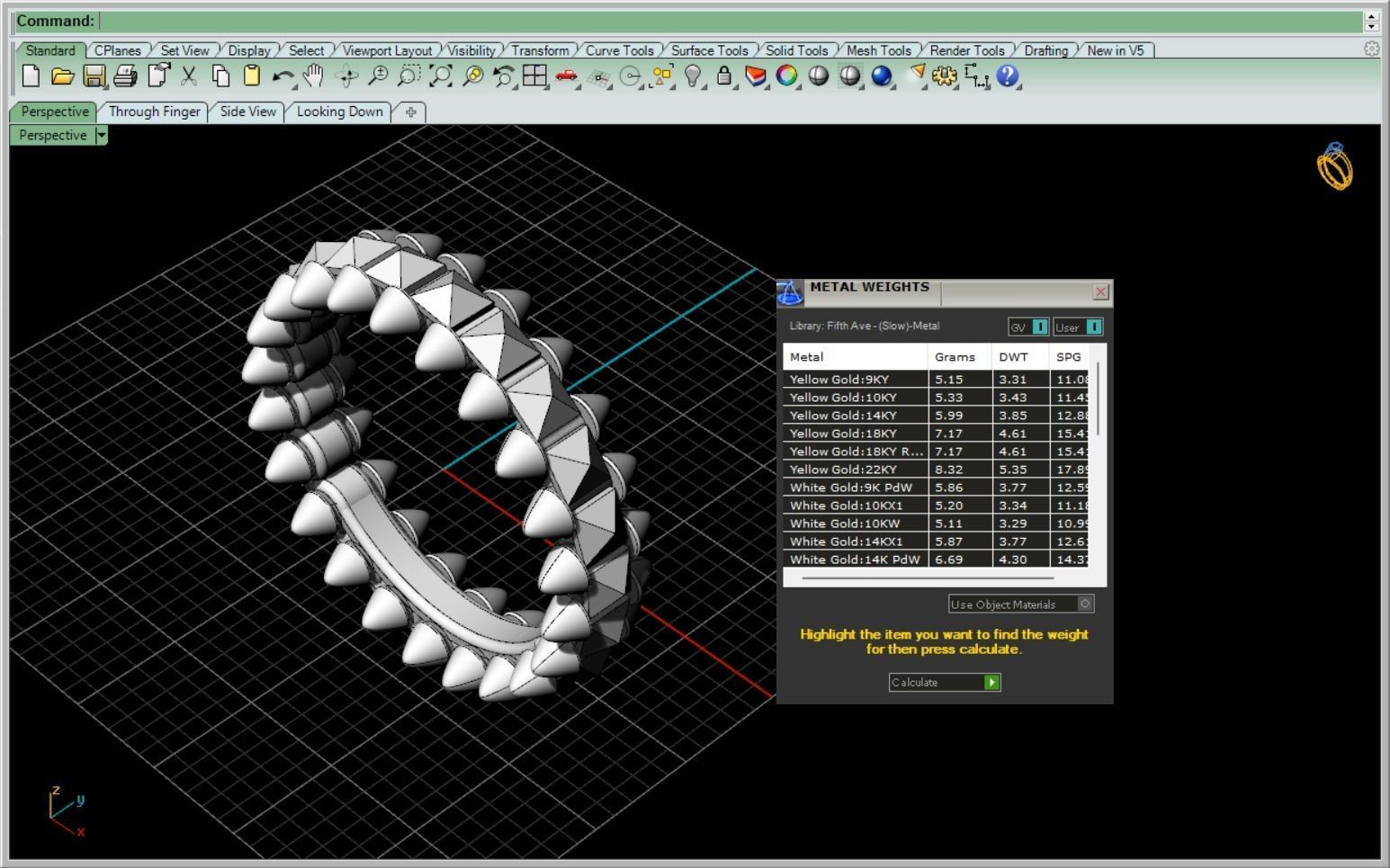The height and width of the screenshot is (868, 1390).
Task: Open the Display toolbar tab
Action: tap(249, 50)
